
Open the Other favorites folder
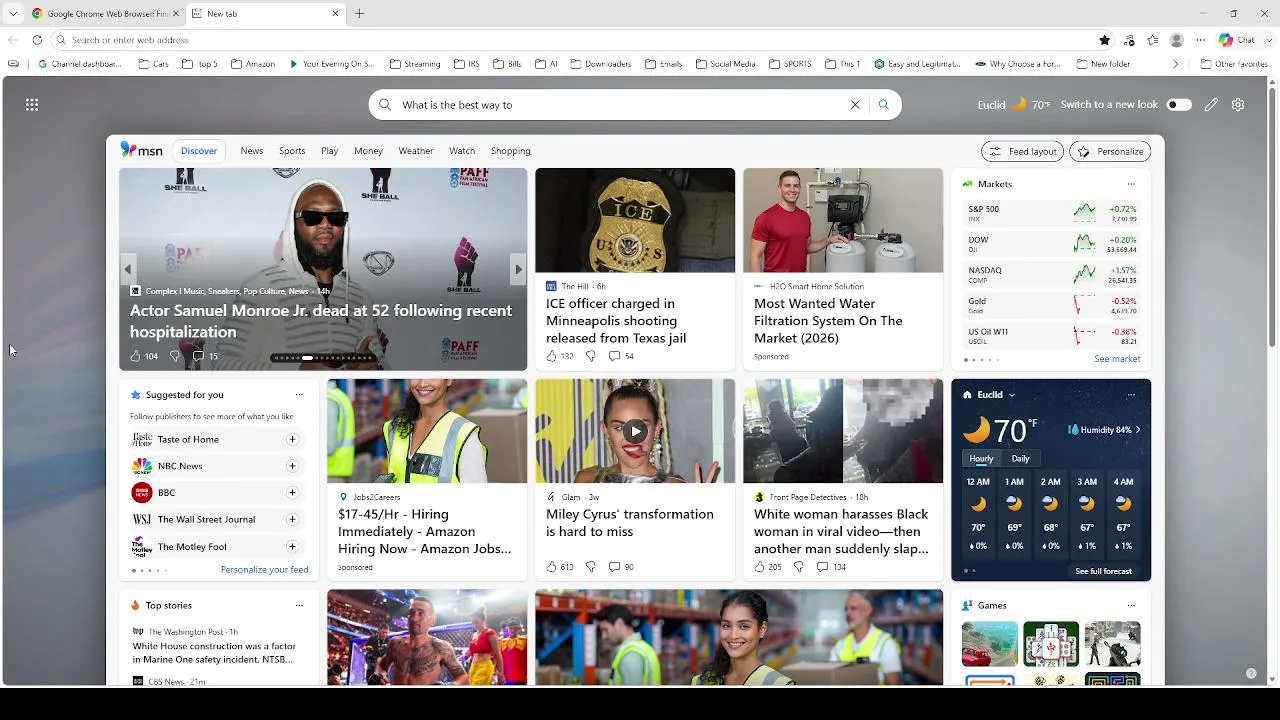coord(1234,64)
